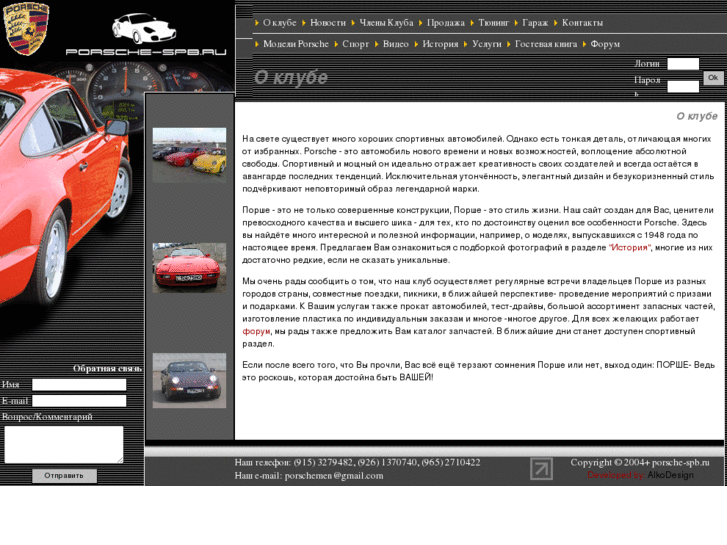This screenshot has width=727, height=545.
Task: Click the large 'О клубе' banner heading
Action: (x=291, y=77)
